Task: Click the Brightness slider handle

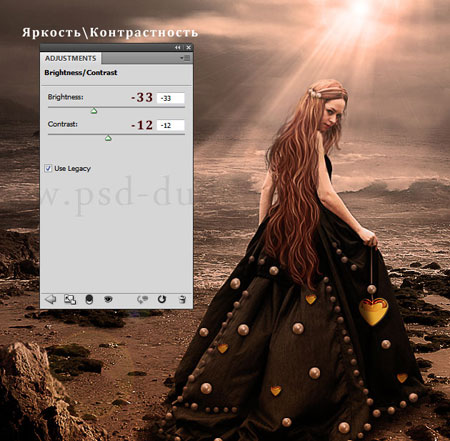Action: click(94, 111)
